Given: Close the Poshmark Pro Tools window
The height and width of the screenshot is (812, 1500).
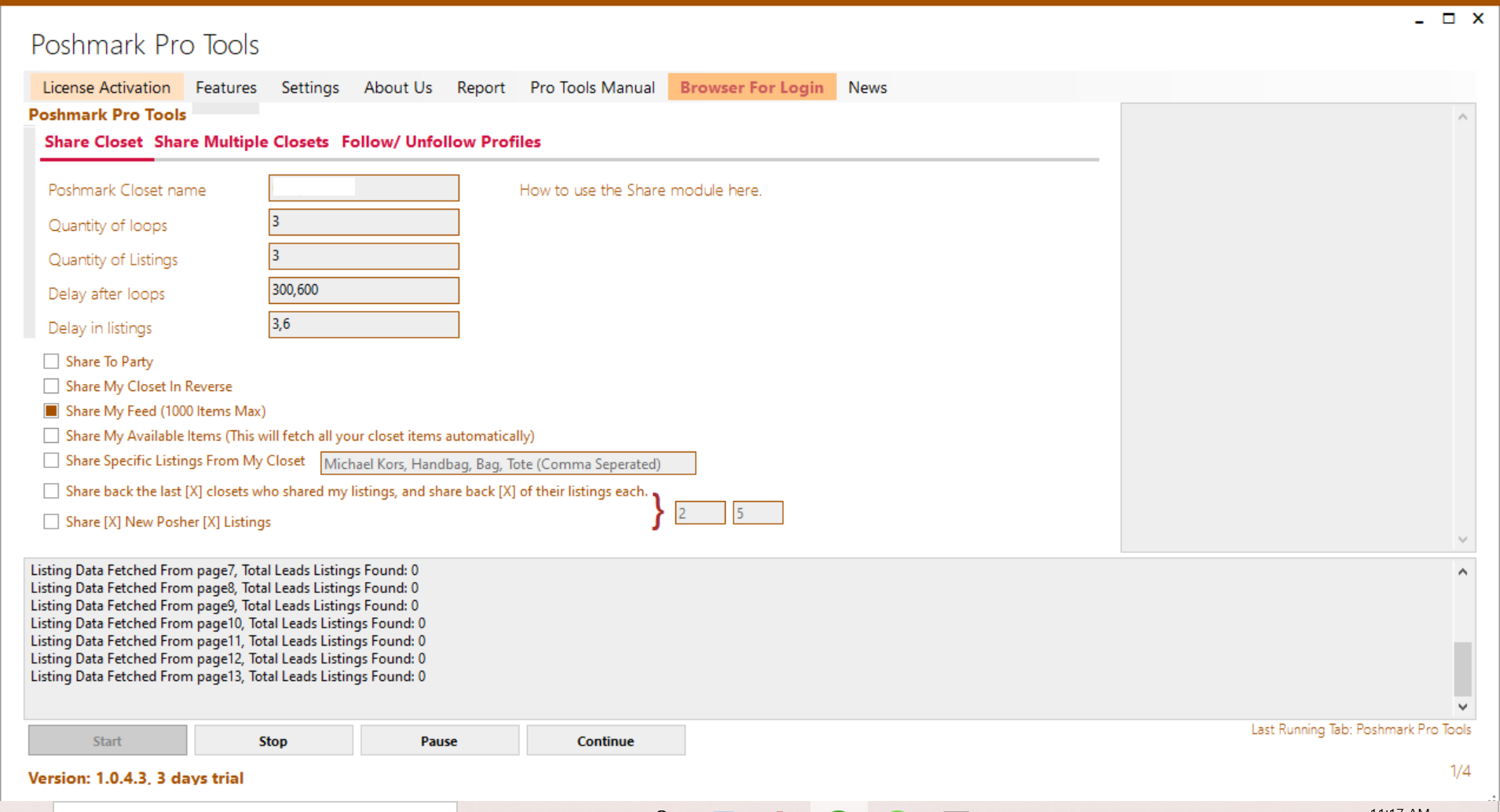Looking at the screenshot, I should coord(1478,19).
